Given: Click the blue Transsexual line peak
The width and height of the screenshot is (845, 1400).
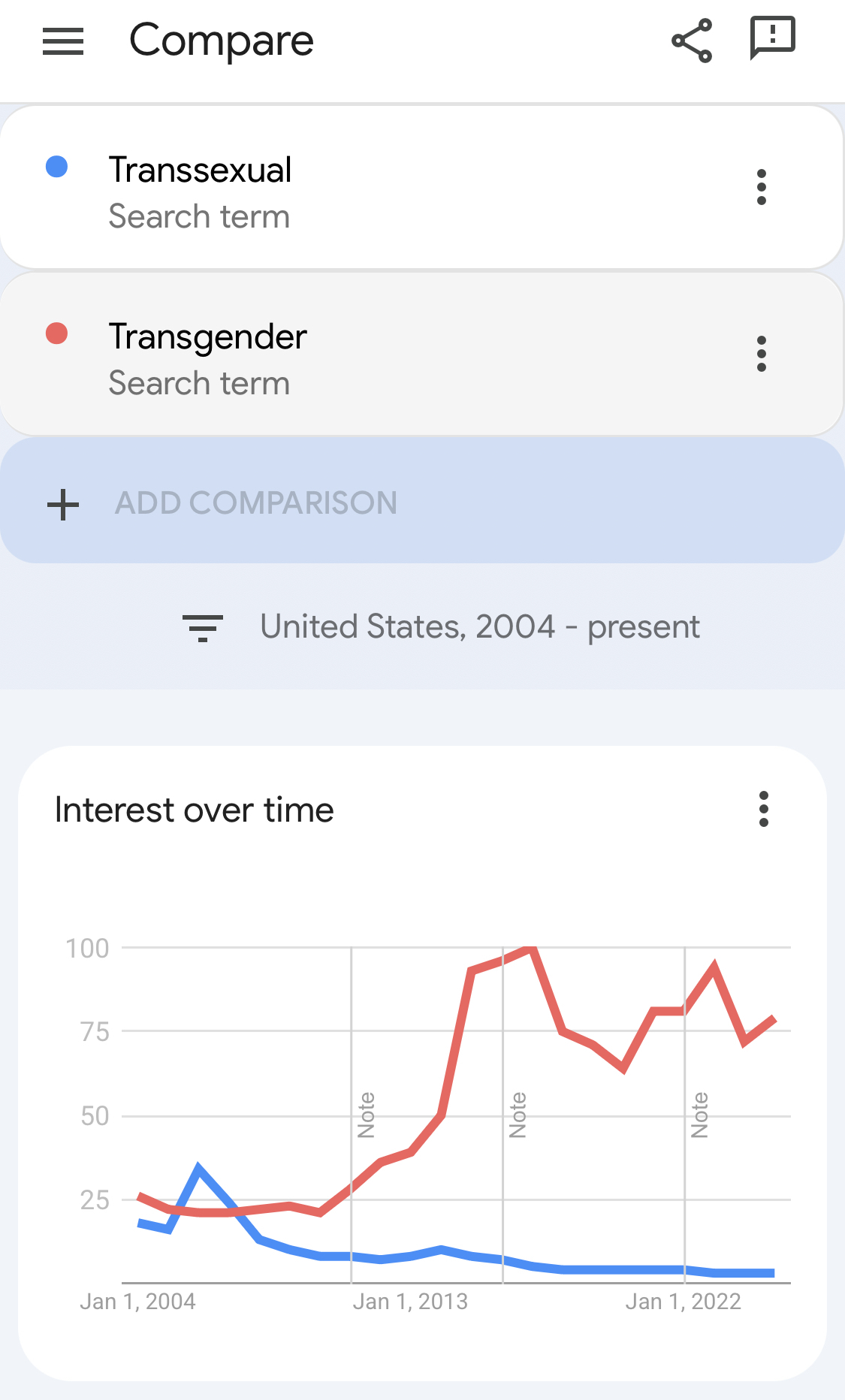Looking at the screenshot, I should 199,1168.
